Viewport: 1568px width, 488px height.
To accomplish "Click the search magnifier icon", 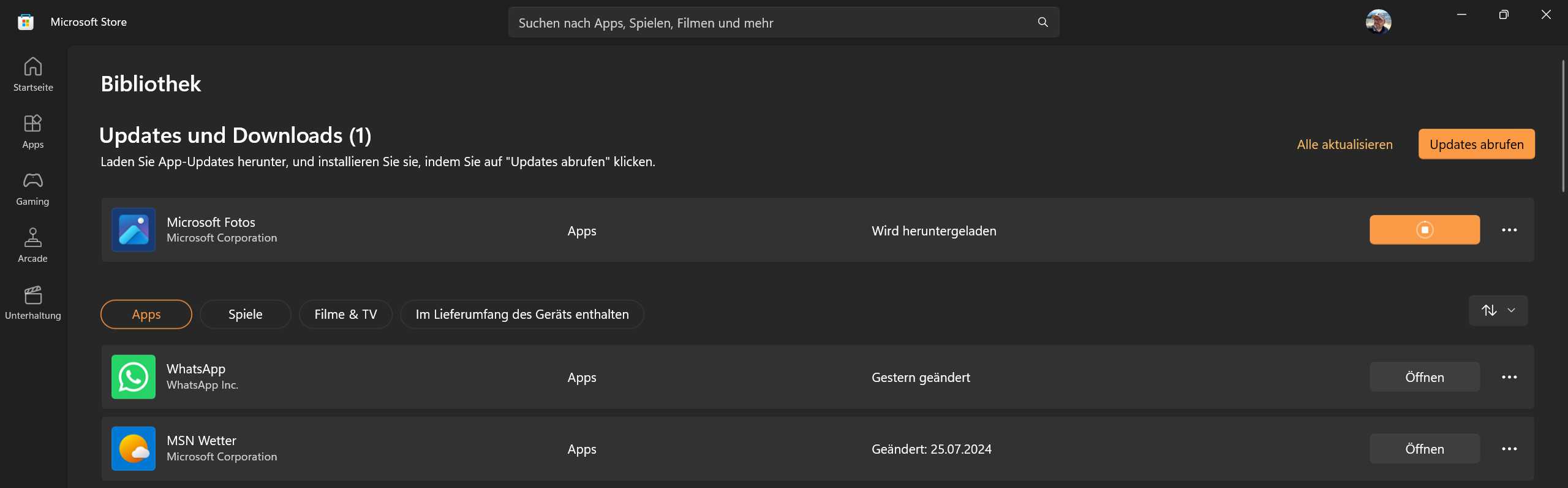I will (x=1042, y=22).
